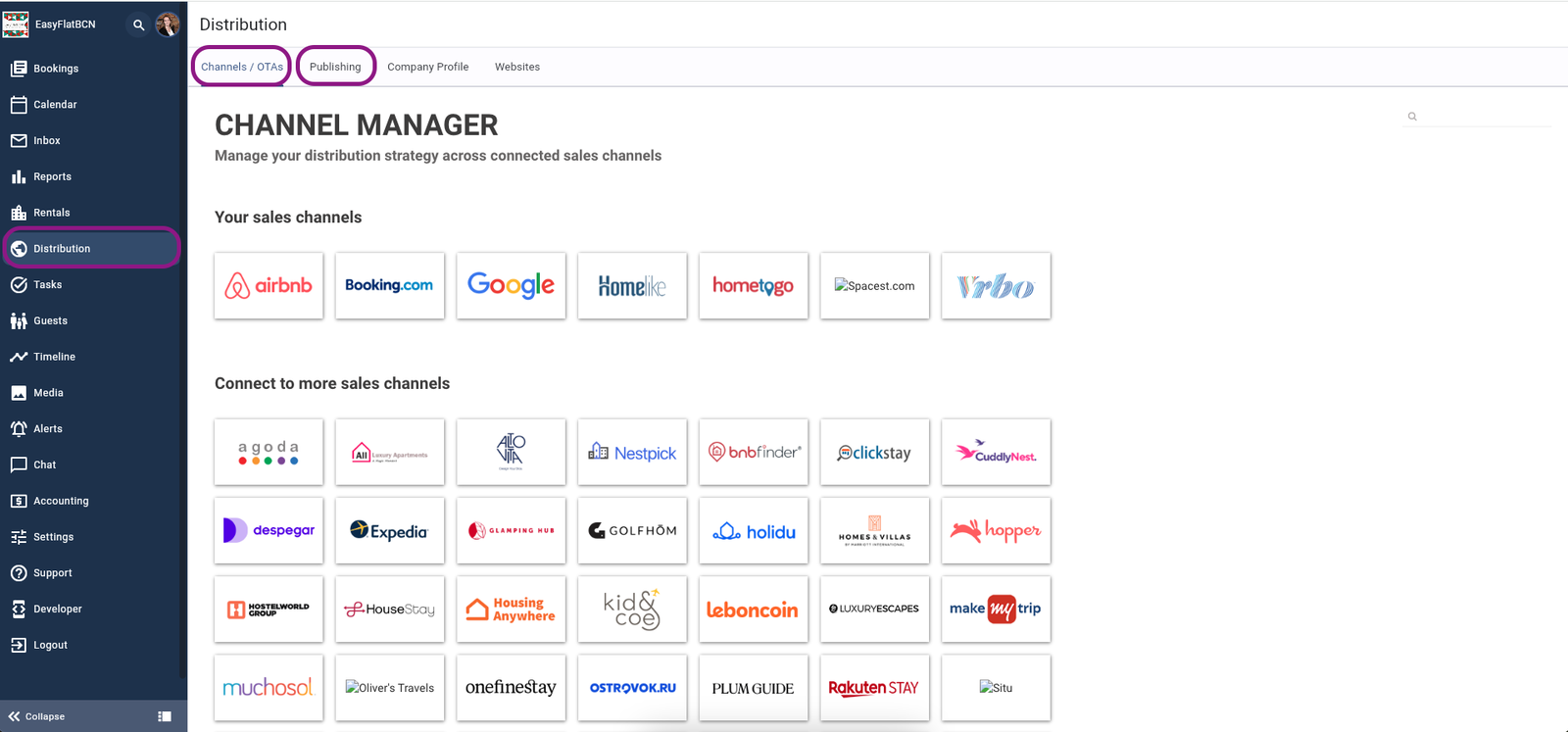This screenshot has height=732, width=1568.
Task: Open the Websites tab
Action: pyautogui.click(x=516, y=67)
